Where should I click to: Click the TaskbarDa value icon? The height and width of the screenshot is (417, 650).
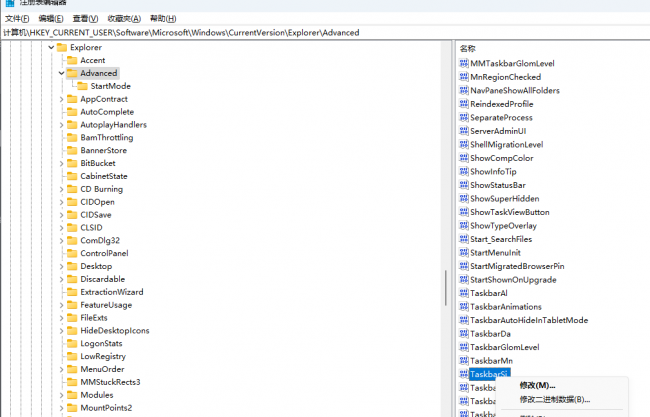click(464, 334)
